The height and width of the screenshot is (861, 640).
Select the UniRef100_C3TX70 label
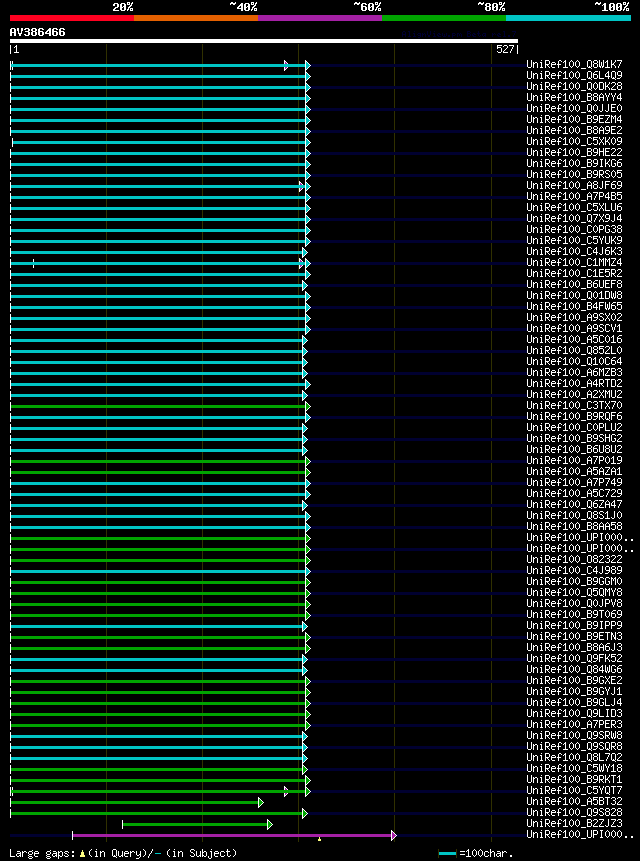click(574, 405)
